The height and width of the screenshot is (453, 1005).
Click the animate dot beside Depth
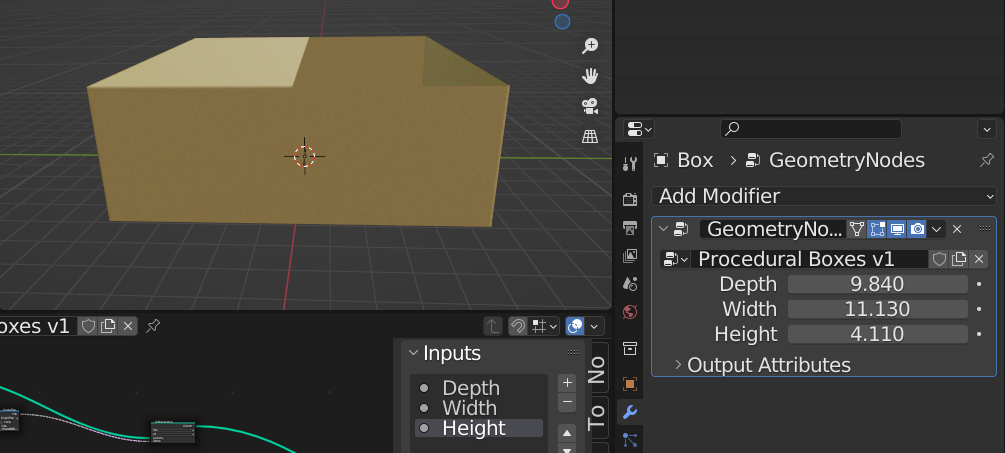979,284
